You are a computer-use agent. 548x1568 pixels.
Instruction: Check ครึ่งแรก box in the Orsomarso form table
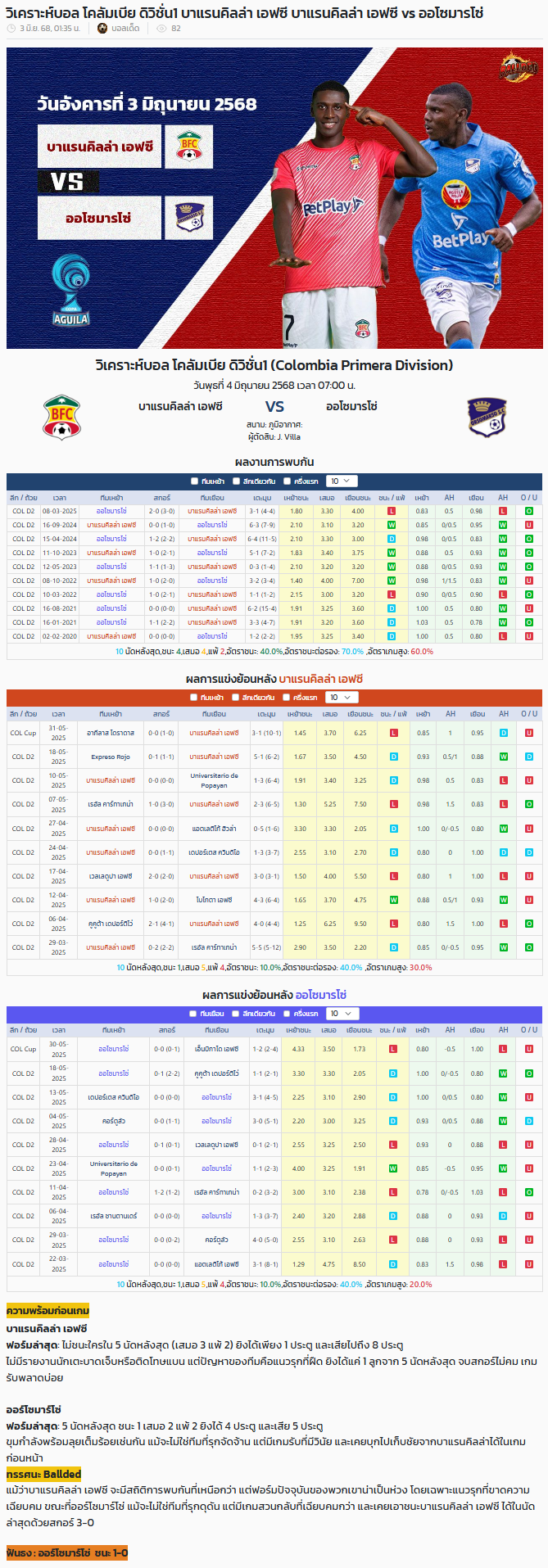287,1014
